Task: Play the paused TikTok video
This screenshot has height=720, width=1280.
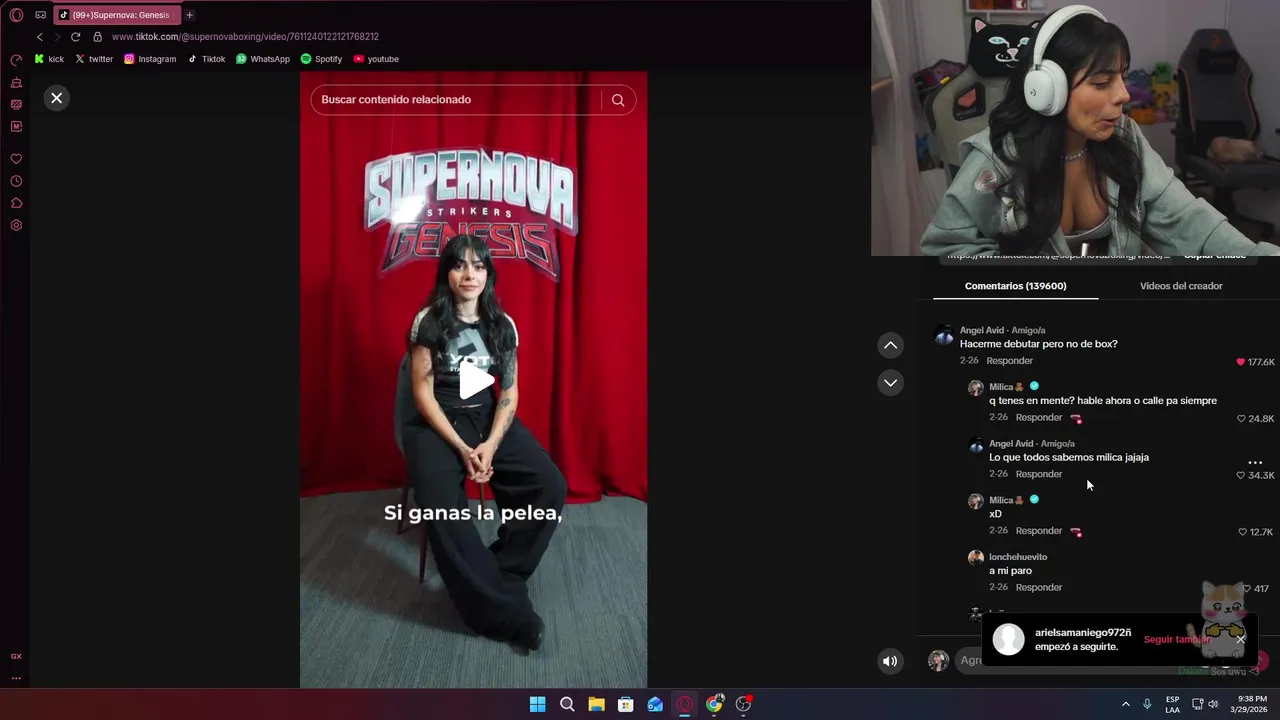Action: pos(476,381)
